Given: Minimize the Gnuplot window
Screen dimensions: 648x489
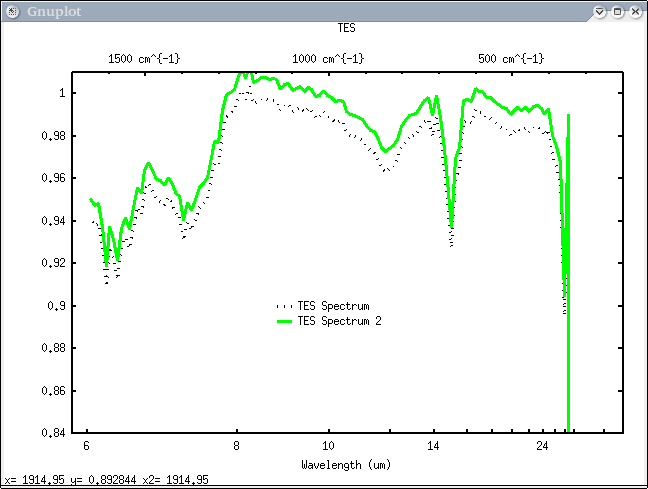Looking at the screenshot, I should click(x=599, y=12).
